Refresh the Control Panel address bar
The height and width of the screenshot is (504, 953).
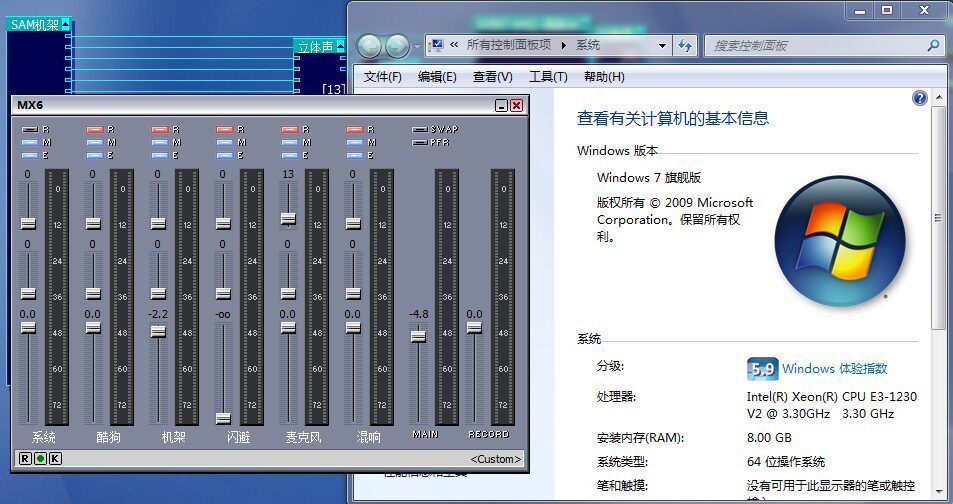(685, 46)
